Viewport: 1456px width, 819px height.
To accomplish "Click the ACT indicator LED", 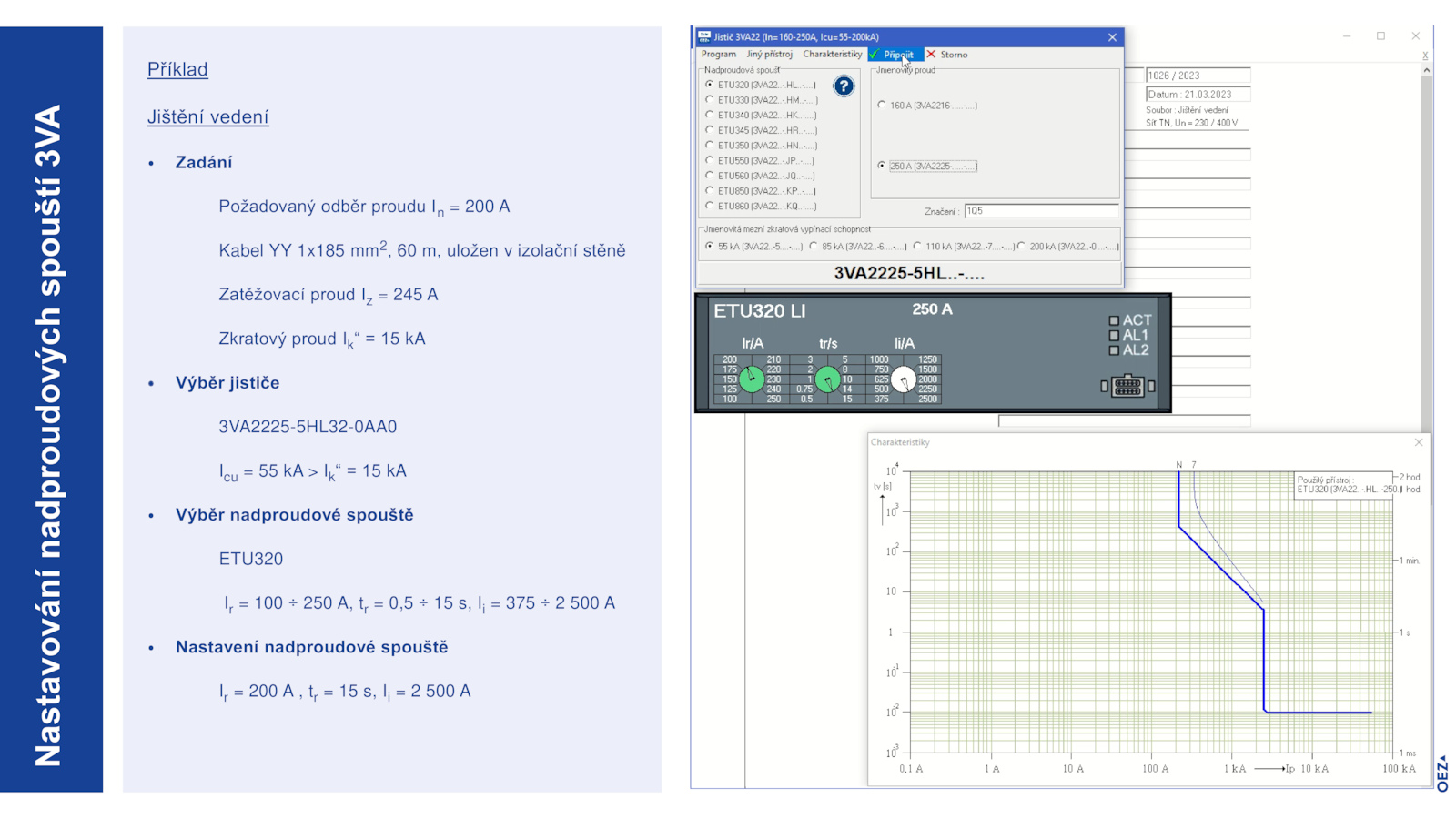I will (1114, 320).
